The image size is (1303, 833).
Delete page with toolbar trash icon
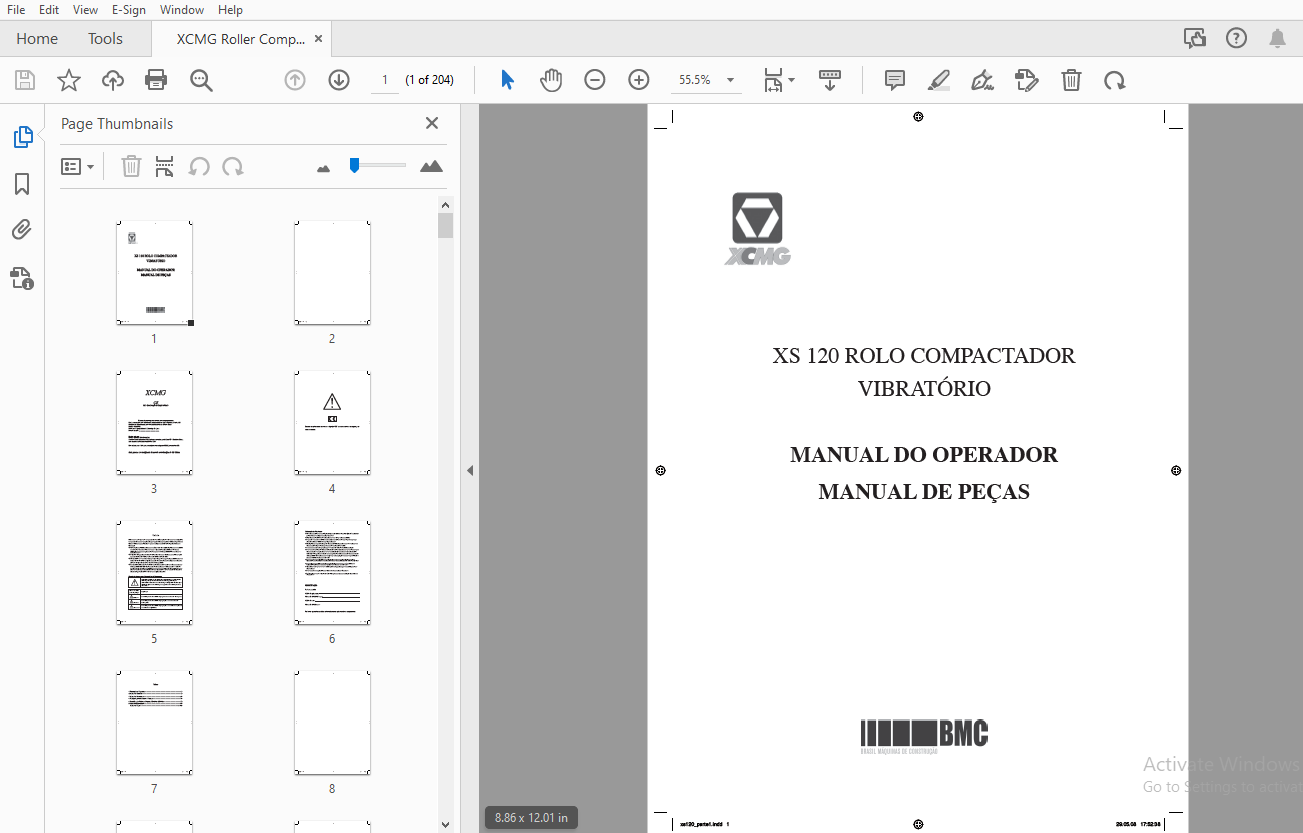(1071, 80)
